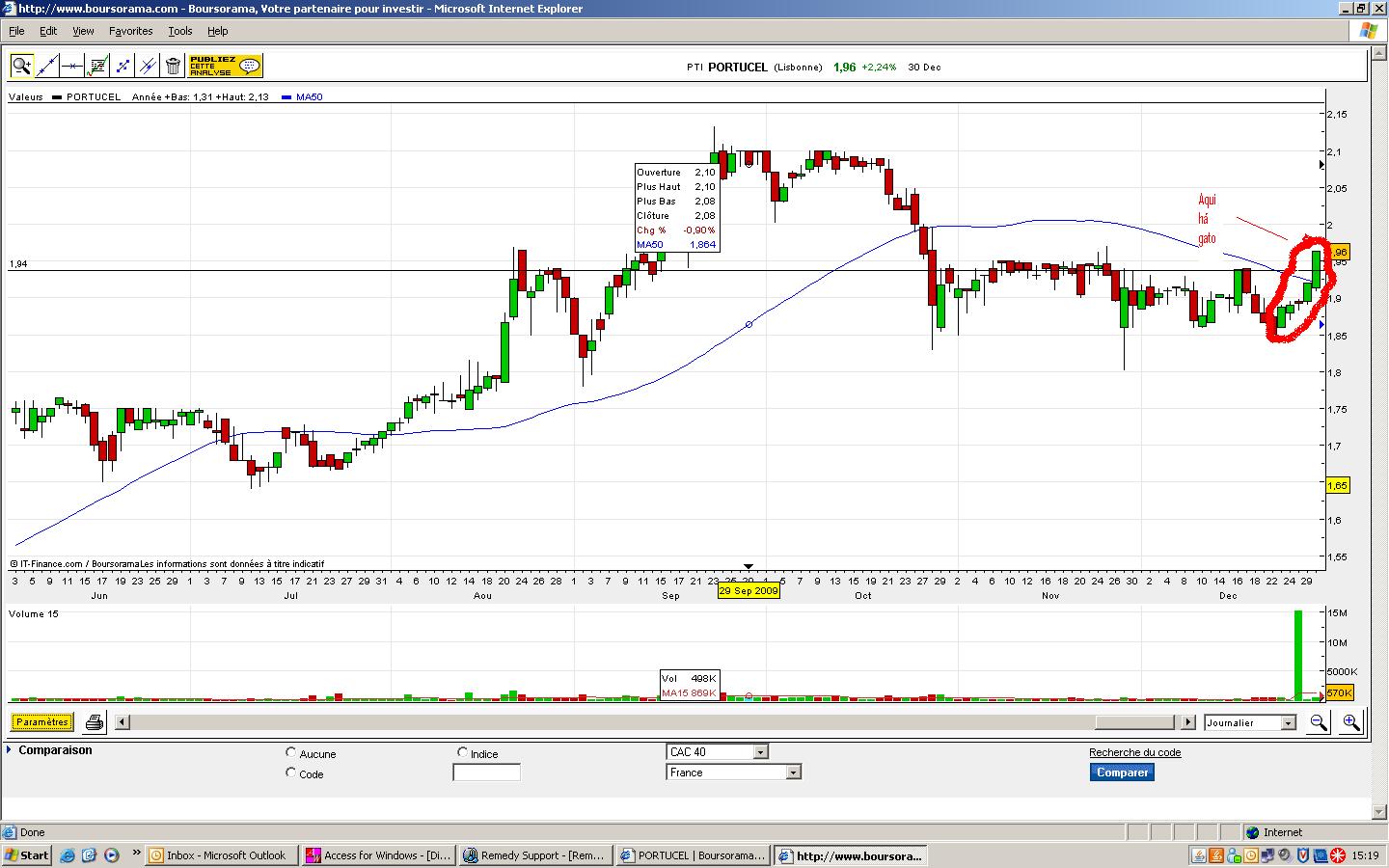Click the Comparer button
Image resolution: width=1389 pixels, height=868 pixels.
pos(1122,772)
